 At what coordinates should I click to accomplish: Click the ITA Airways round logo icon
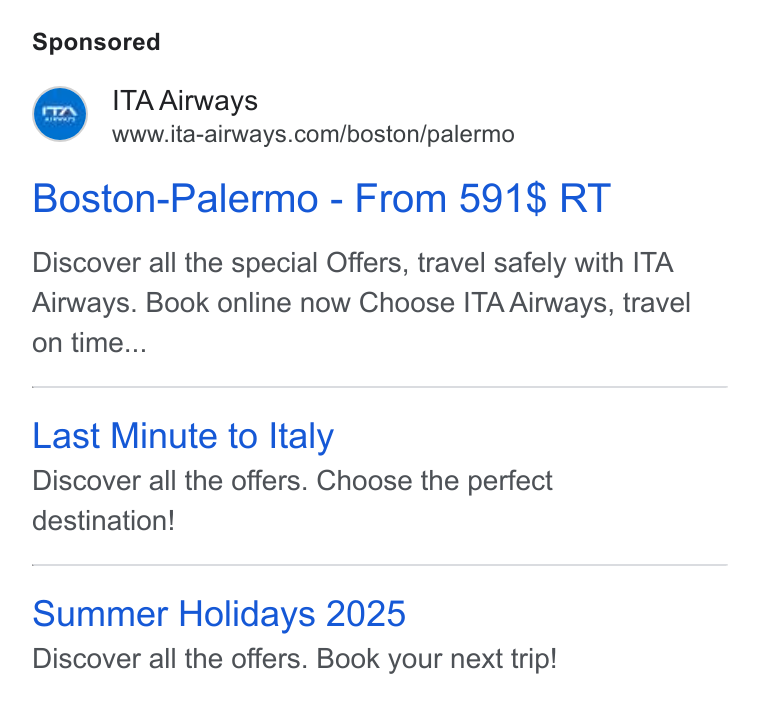point(60,114)
